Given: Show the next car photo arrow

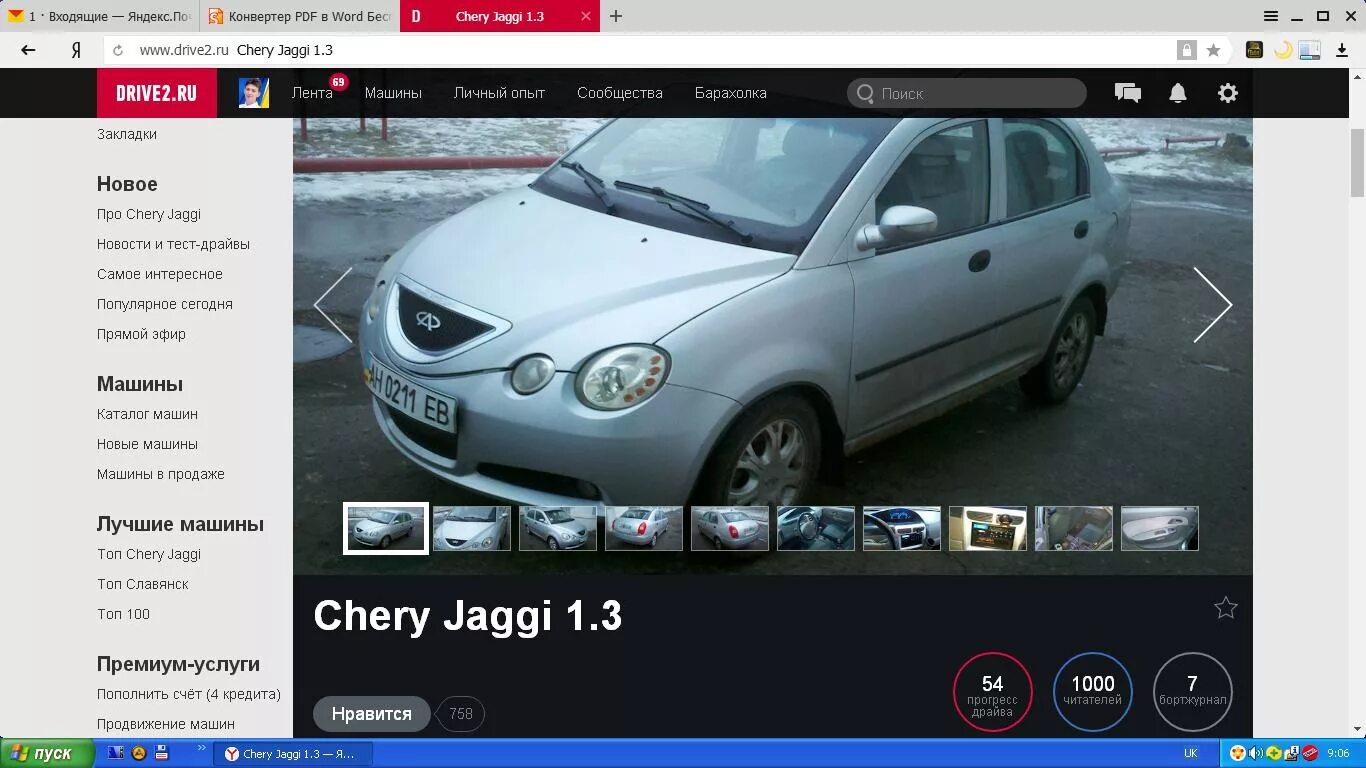Looking at the screenshot, I should tap(1212, 305).
